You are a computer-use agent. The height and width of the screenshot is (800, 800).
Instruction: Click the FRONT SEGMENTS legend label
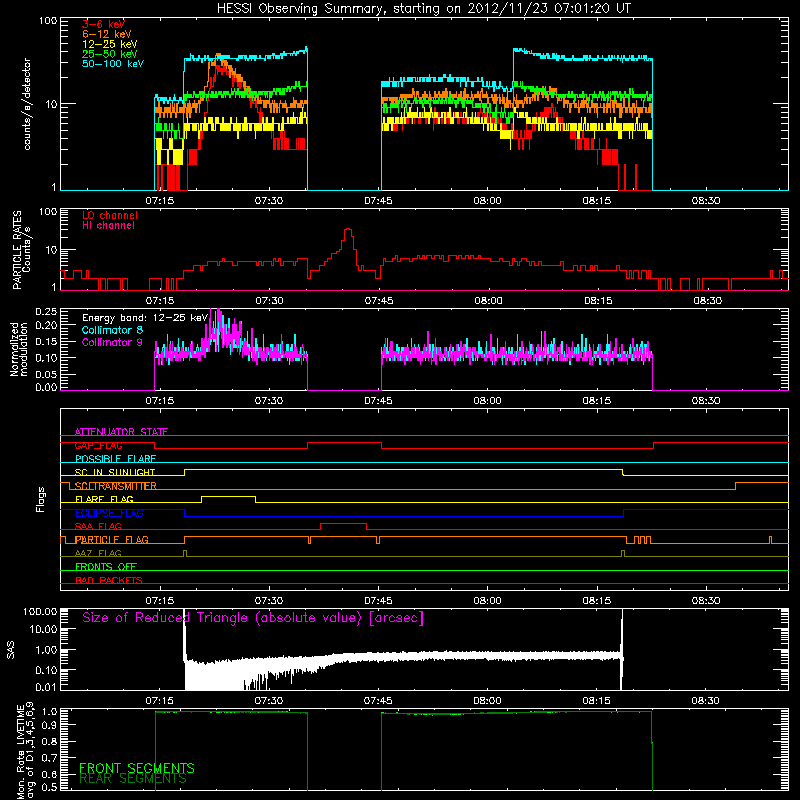(137, 768)
